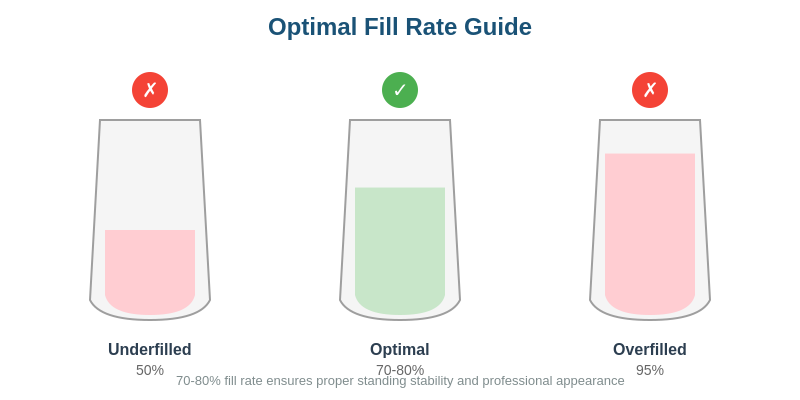The height and width of the screenshot is (400, 800).
Task: Click the bold "Optimal" label below the glass
Action: [x=400, y=349]
